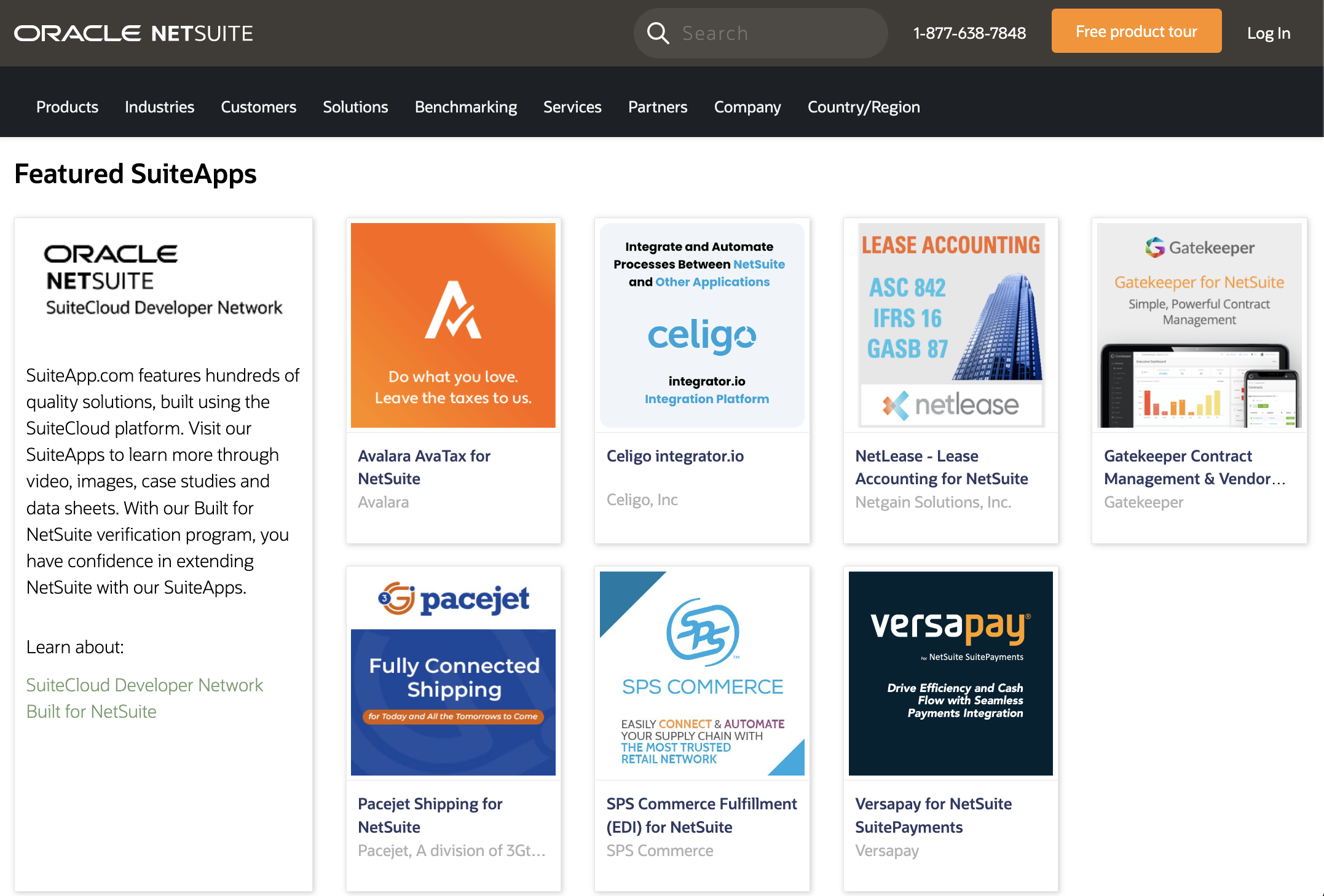
Task: Open the Industries navigation dropdown
Action: click(x=159, y=106)
